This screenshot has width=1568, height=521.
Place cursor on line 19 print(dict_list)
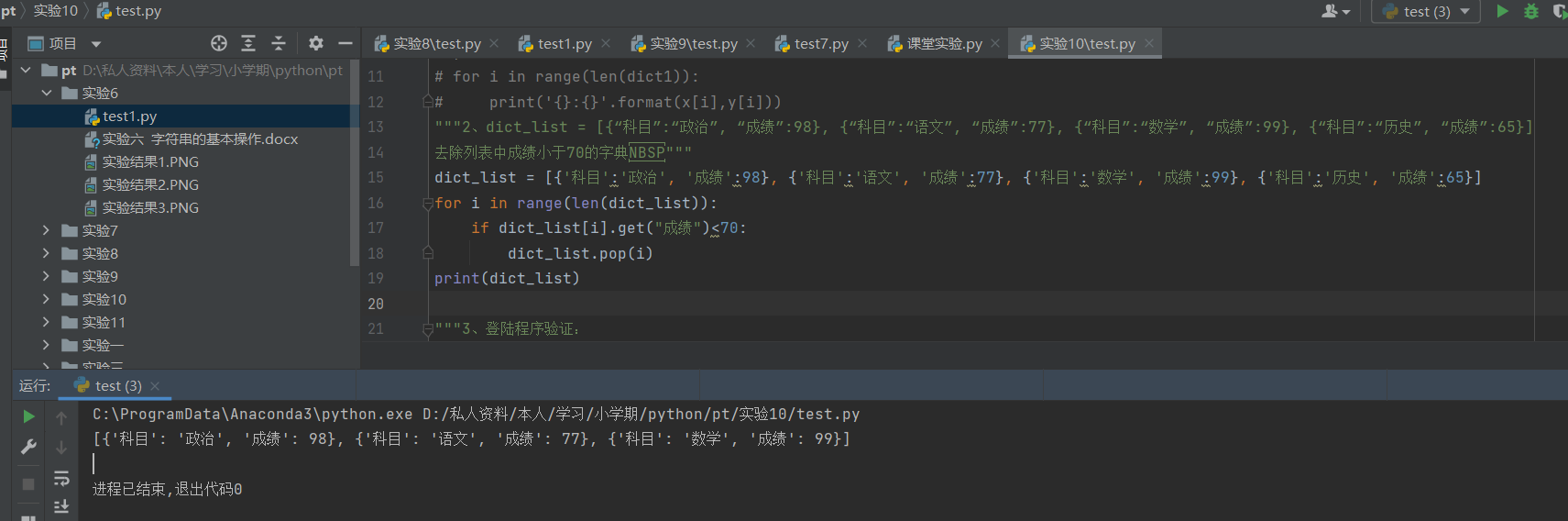(x=507, y=279)
